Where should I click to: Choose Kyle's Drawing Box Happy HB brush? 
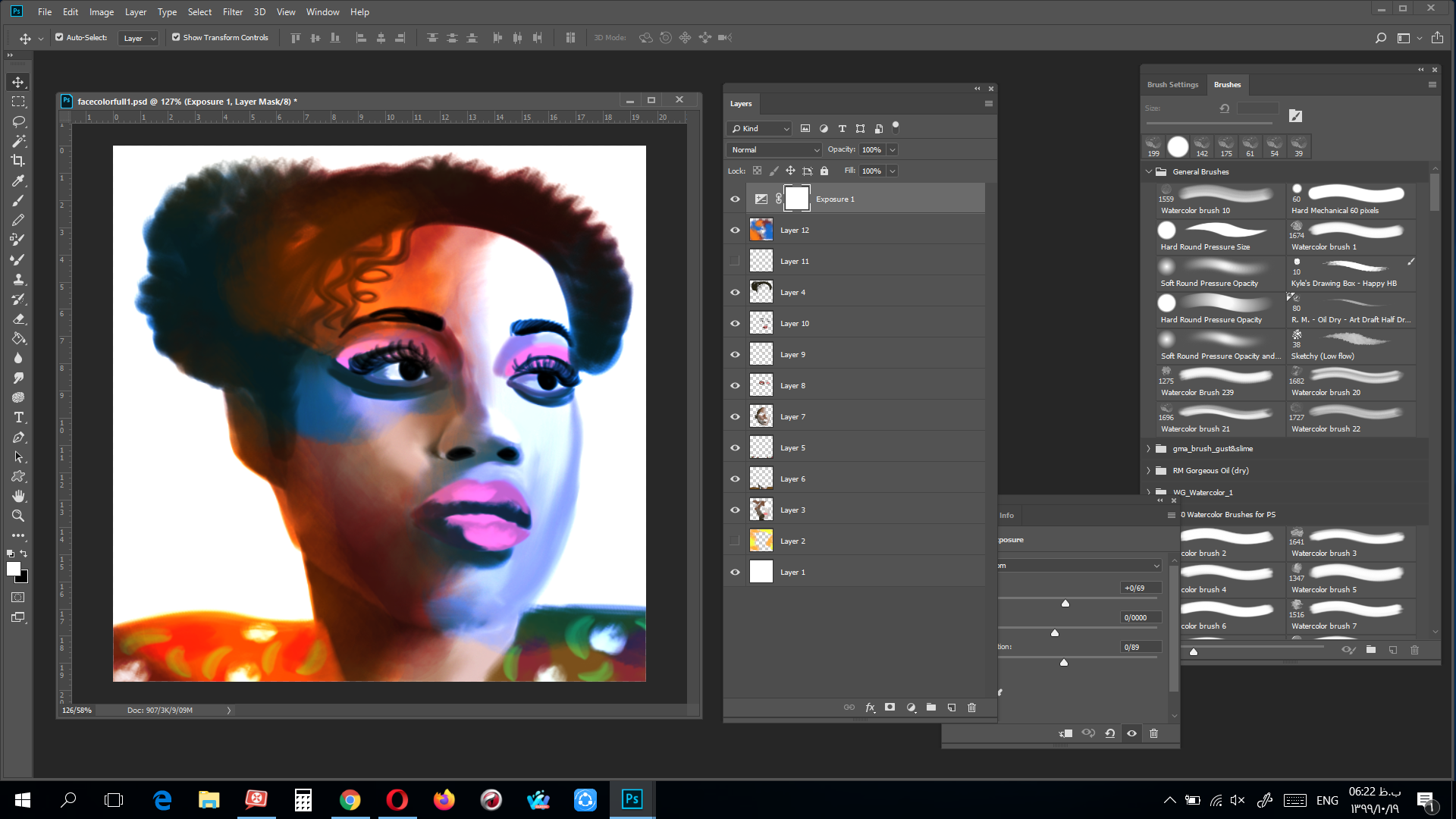pos(1351,274)
